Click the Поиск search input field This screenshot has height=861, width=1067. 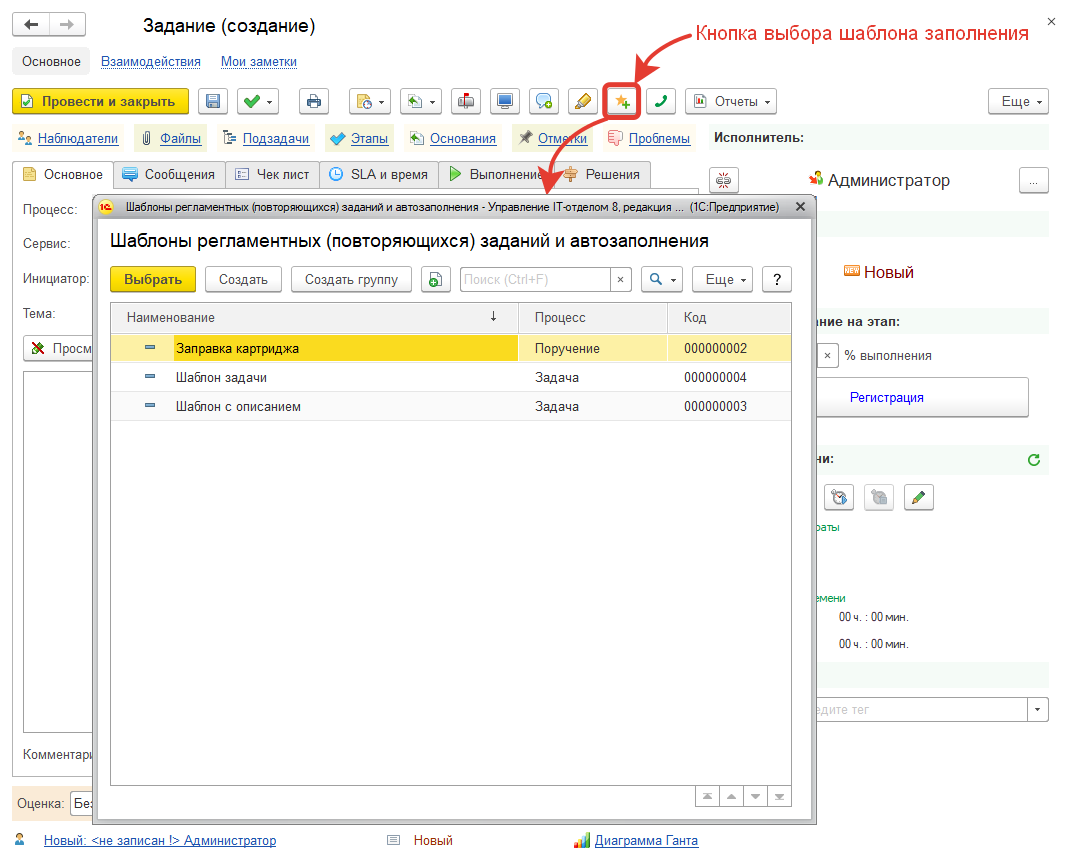[x=535, y=279]
